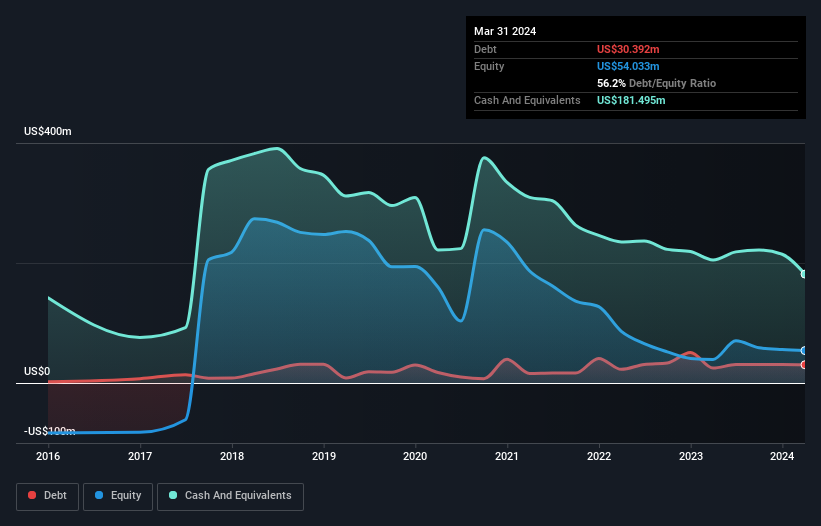Click the Cash And Equivalents tooltip label
Viewport: 821px width, 526px height.
tap(527, 100)
